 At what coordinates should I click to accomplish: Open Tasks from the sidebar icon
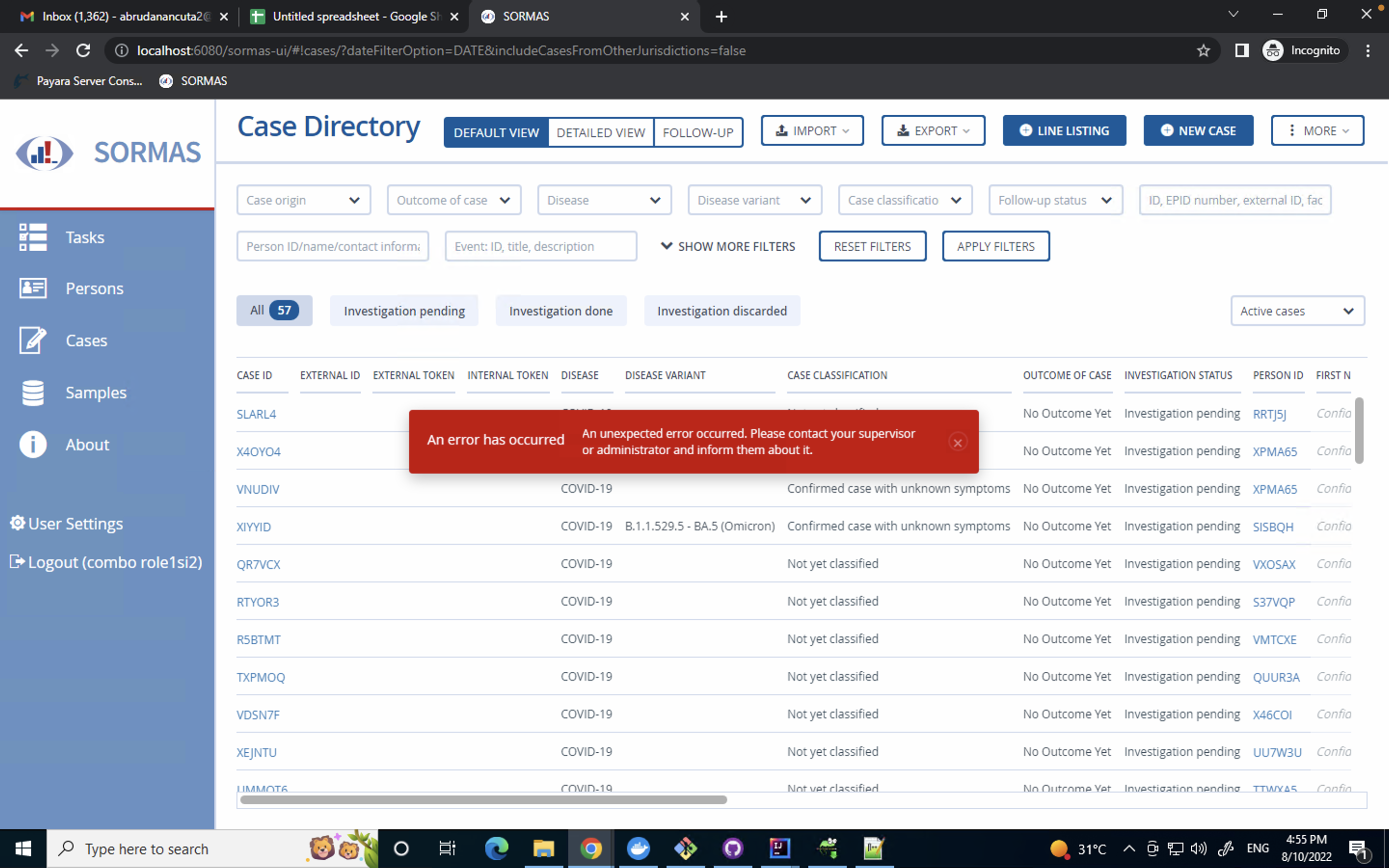point(33,237)
